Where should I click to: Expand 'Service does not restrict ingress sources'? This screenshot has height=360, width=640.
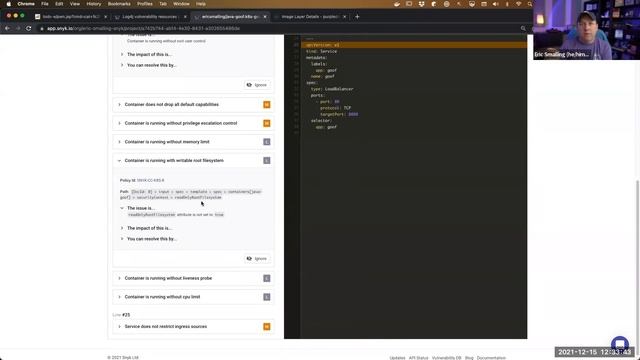[x=193, y=327]
